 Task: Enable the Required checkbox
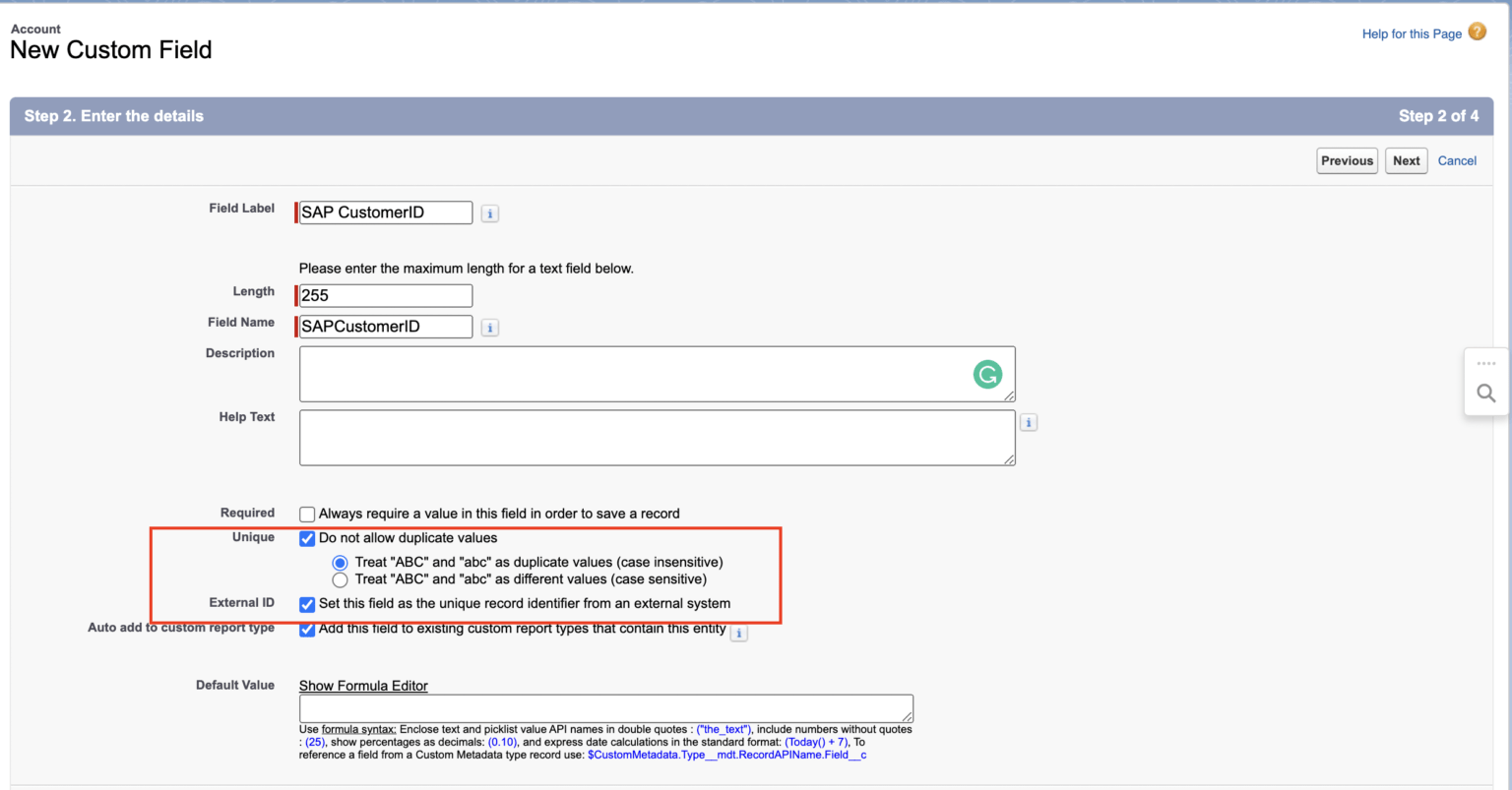coord(306,513)
